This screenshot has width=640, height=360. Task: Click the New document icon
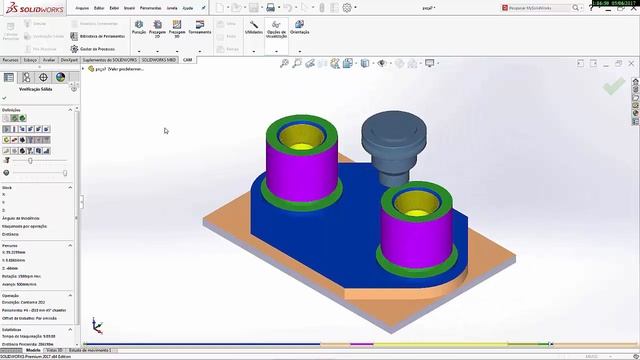click(x=220, y=8)
